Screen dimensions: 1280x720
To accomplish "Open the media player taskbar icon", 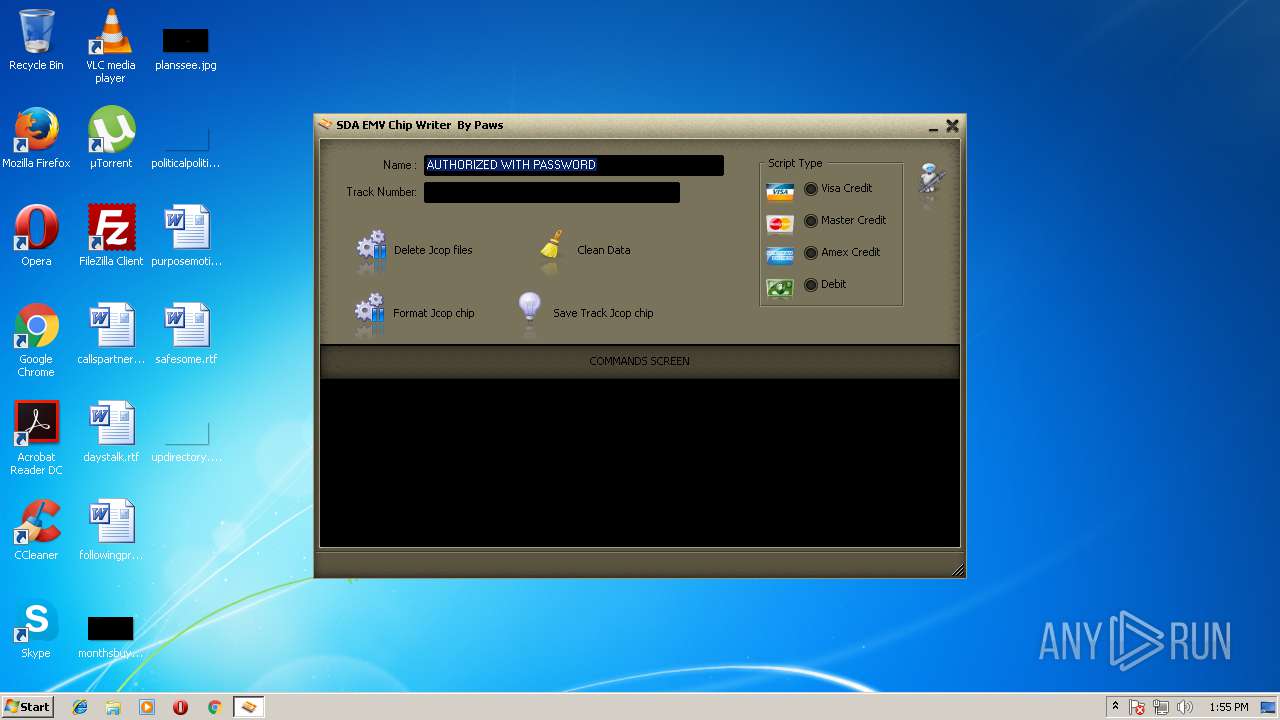I will pos(147,707).
